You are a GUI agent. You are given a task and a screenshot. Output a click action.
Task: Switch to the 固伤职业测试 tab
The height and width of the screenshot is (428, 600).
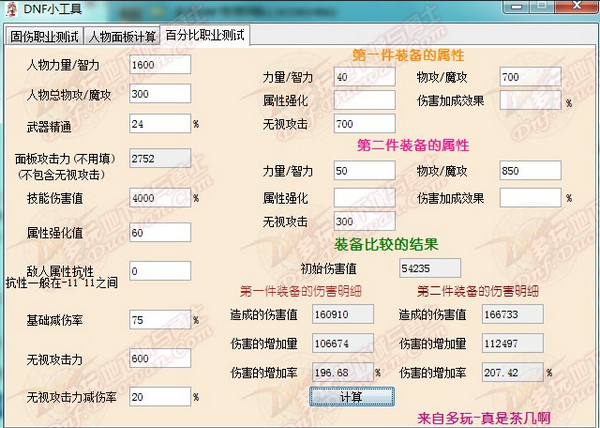[44, 37]
